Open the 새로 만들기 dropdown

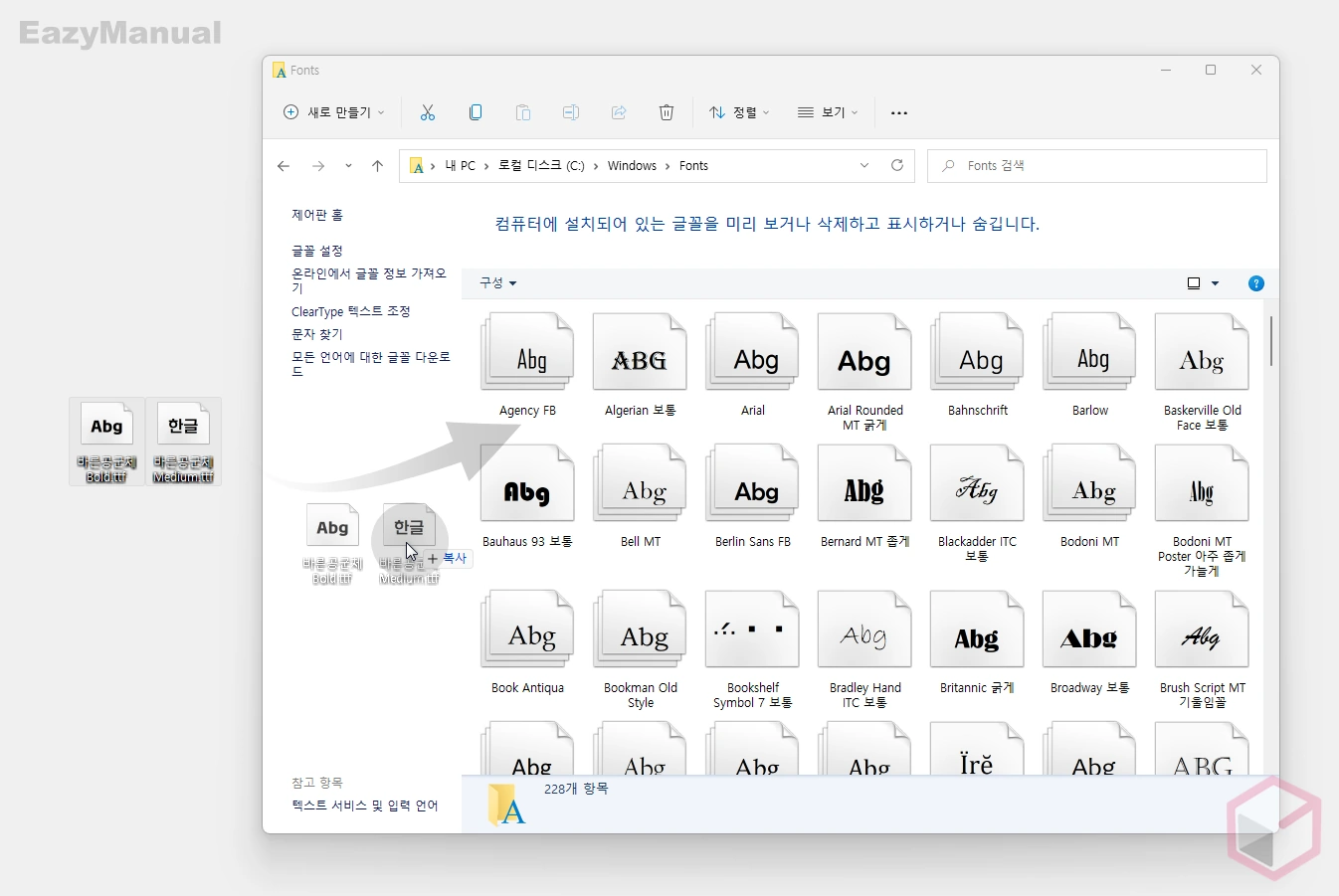334,112
